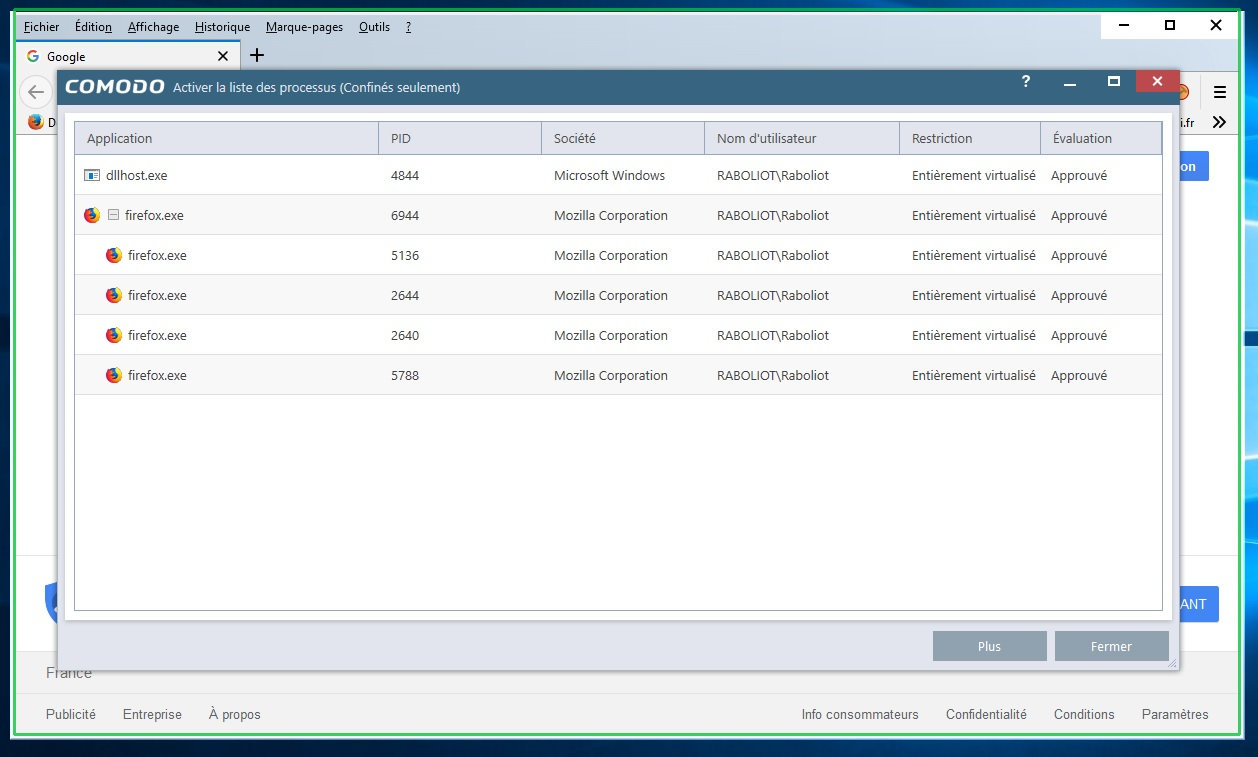Open the Affichage menu
Screen dimensions: 1258x757
point(153,27)
